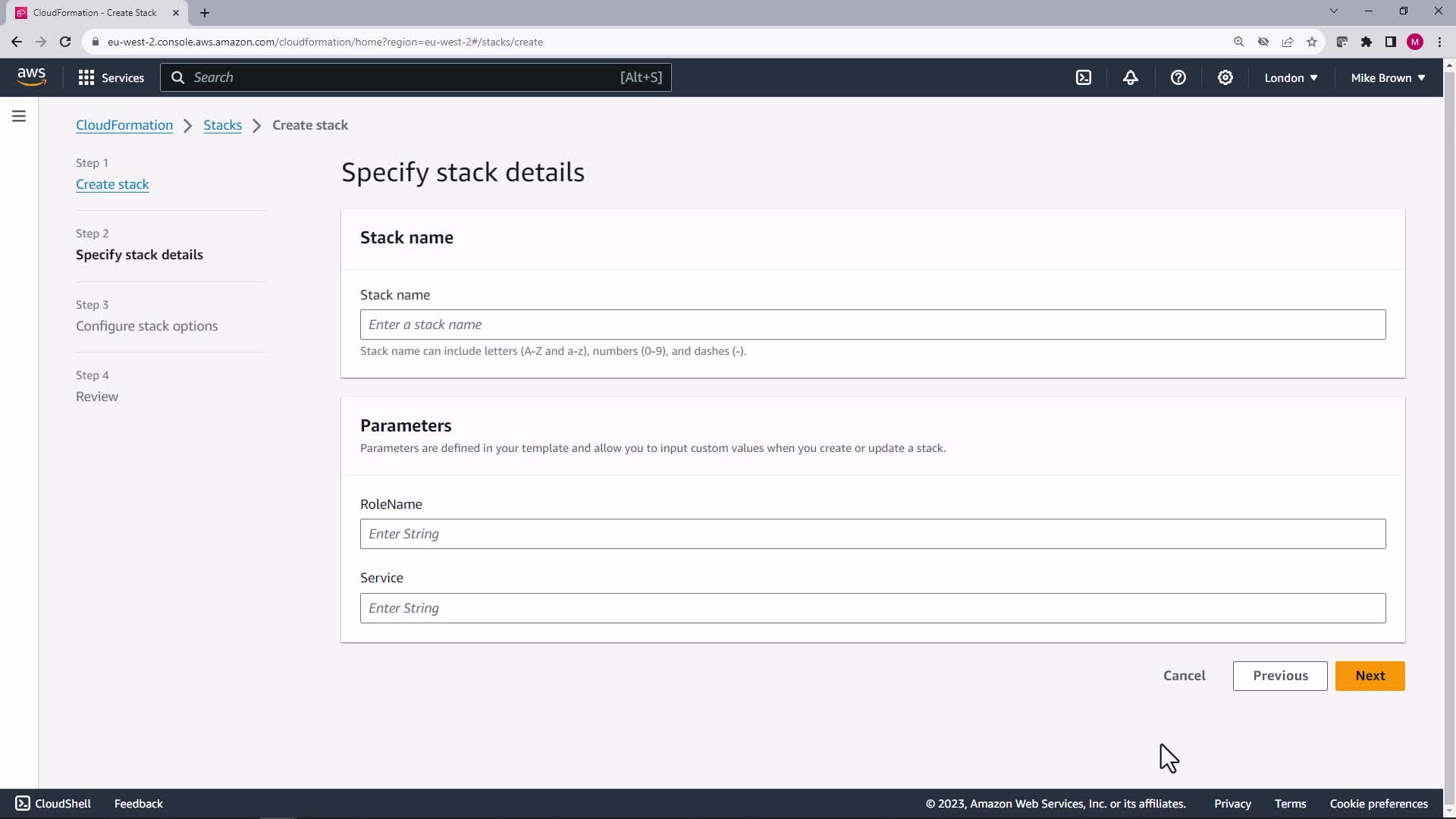This screenshot has width=1456, height=819.
Task: Open CloudShell from the top navigation bar
Action: click(x=1084, y=77)
